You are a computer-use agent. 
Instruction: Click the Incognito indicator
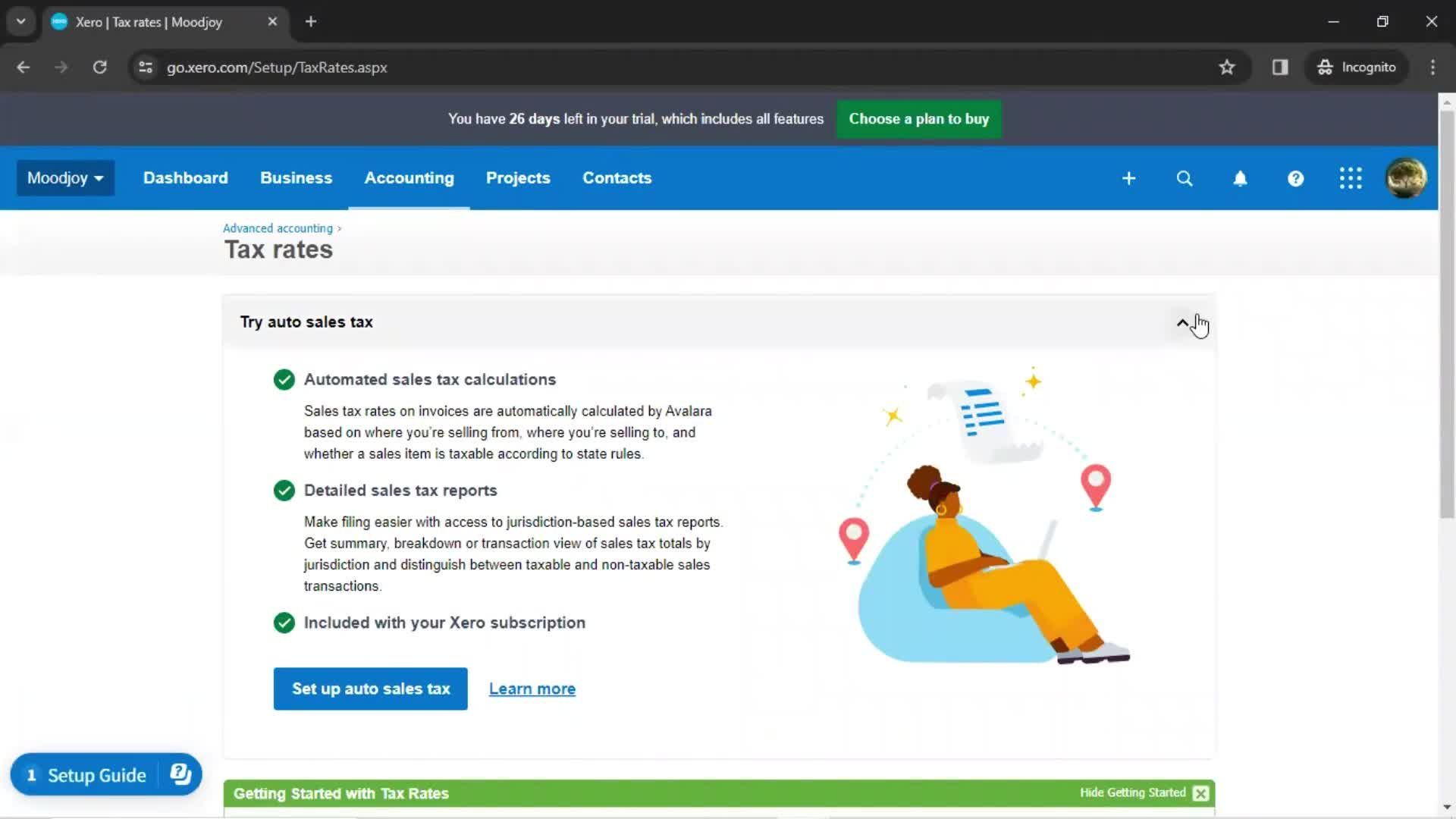[x=1357, y=67]
